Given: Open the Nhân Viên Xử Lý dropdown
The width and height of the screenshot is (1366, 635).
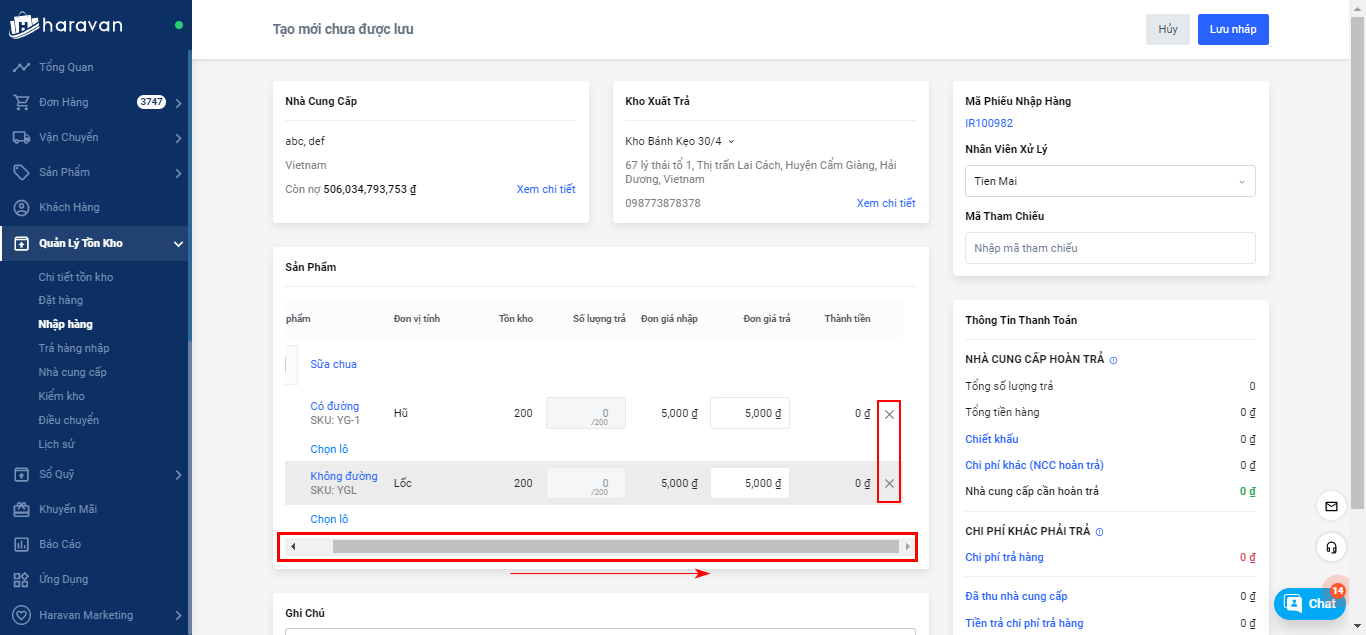Looking at the screenshot, I should (x=1110, y=181).
